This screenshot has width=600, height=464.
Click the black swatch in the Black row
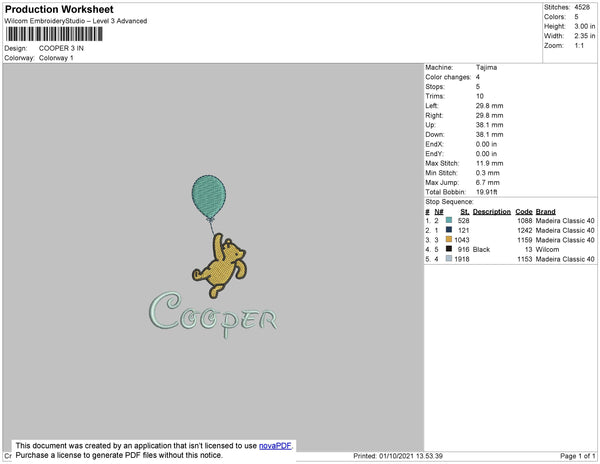coord(449,249)
